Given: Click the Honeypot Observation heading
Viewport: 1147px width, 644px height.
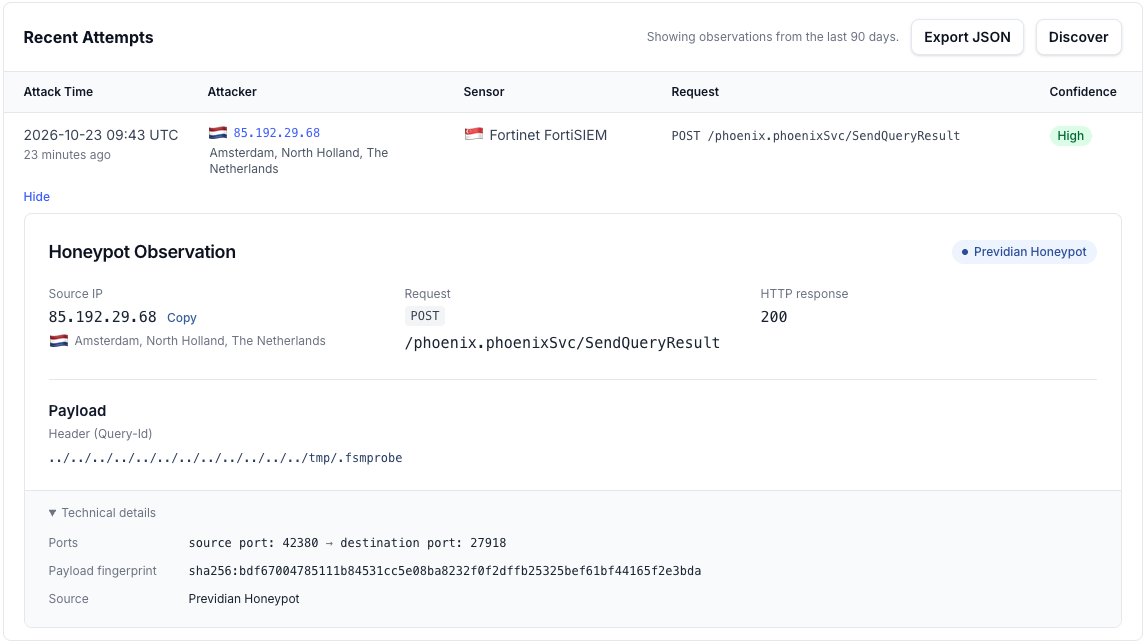Looking at the screenshot, I should 142,252.
